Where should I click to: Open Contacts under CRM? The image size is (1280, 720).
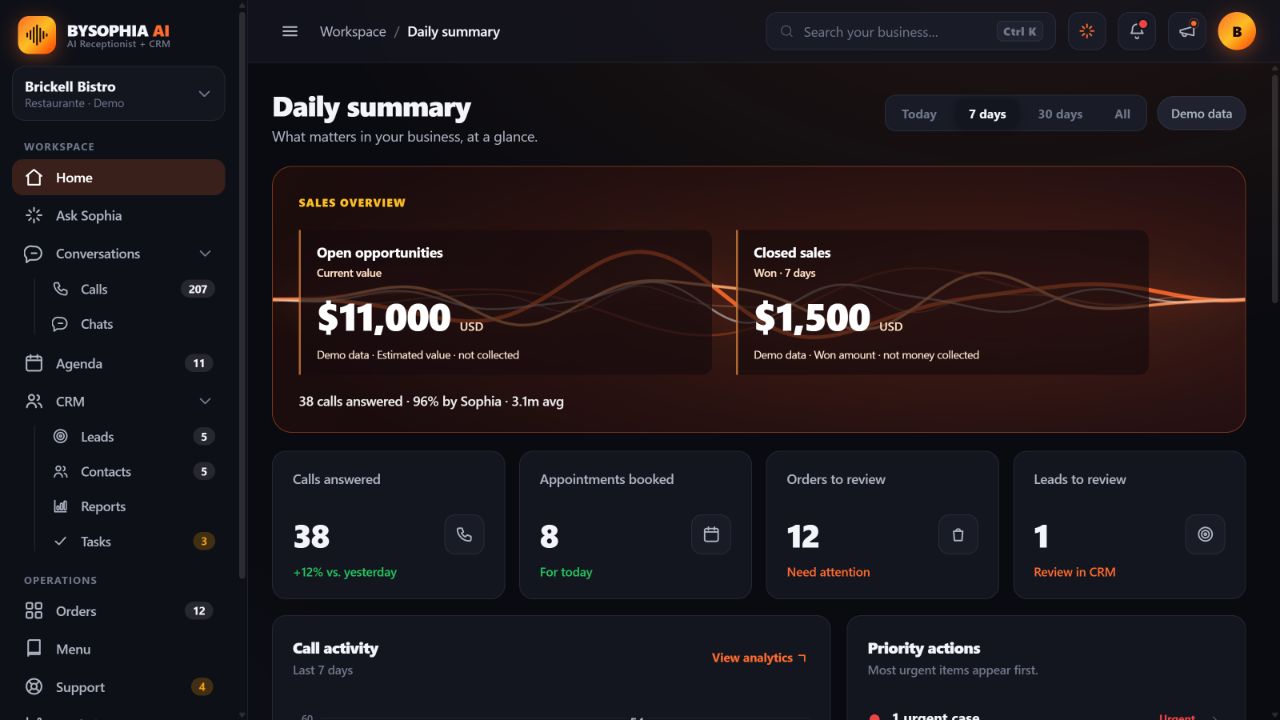coord(132,472)
